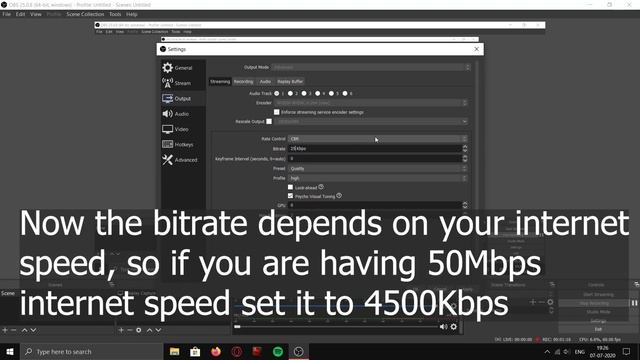Open the Encoder dropdown

(x=371, y=103)
